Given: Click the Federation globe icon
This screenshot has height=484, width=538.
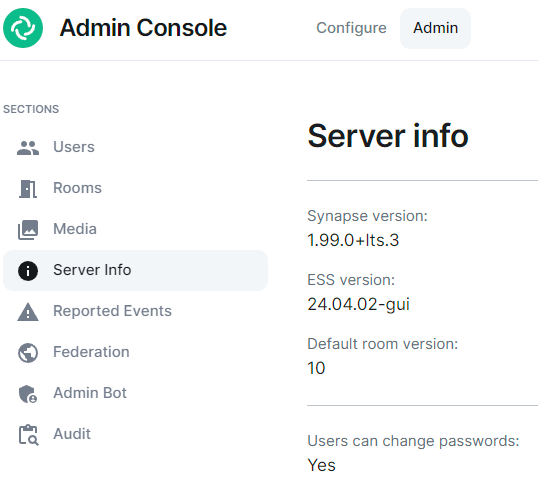Looking at the screenshot, I should (28, 353).
